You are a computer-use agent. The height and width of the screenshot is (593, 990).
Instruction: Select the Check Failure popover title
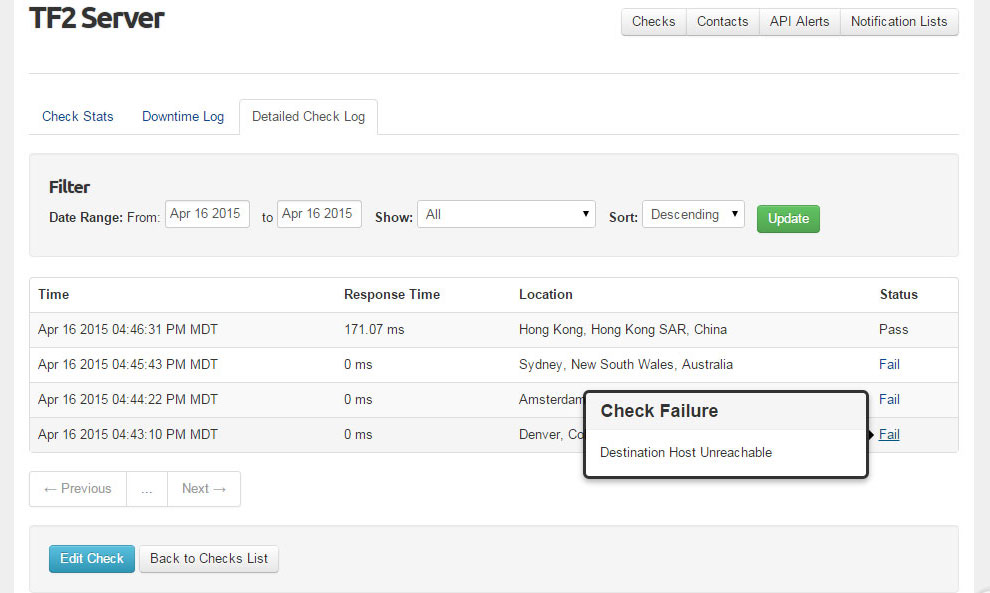click(659, 411)
